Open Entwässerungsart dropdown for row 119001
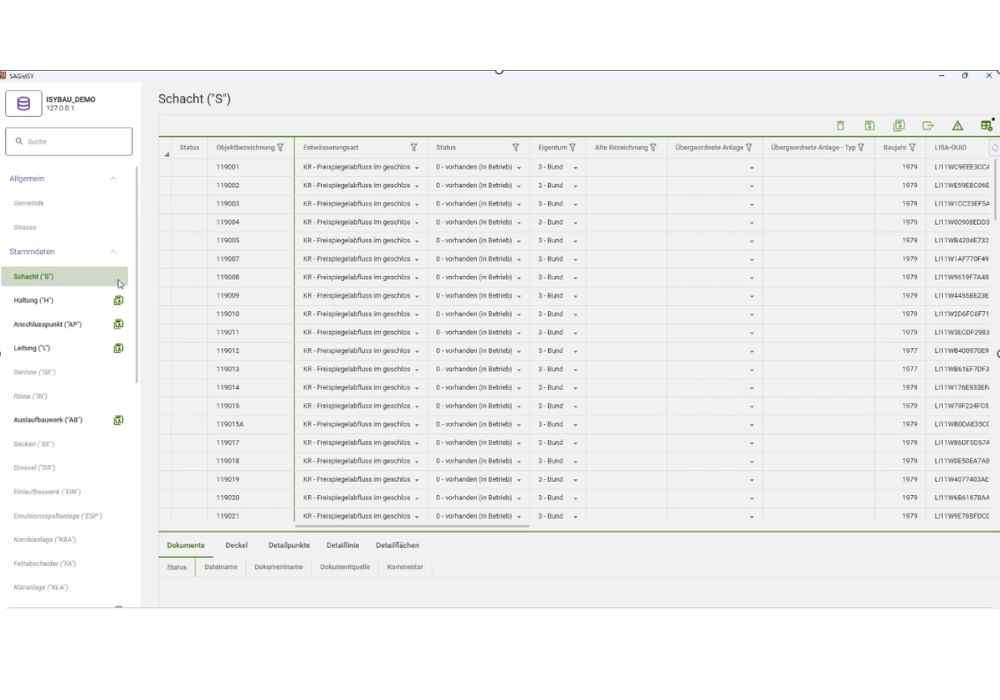Image resolution: width=1000 pixels, height=700 pixels. (416, 167)
